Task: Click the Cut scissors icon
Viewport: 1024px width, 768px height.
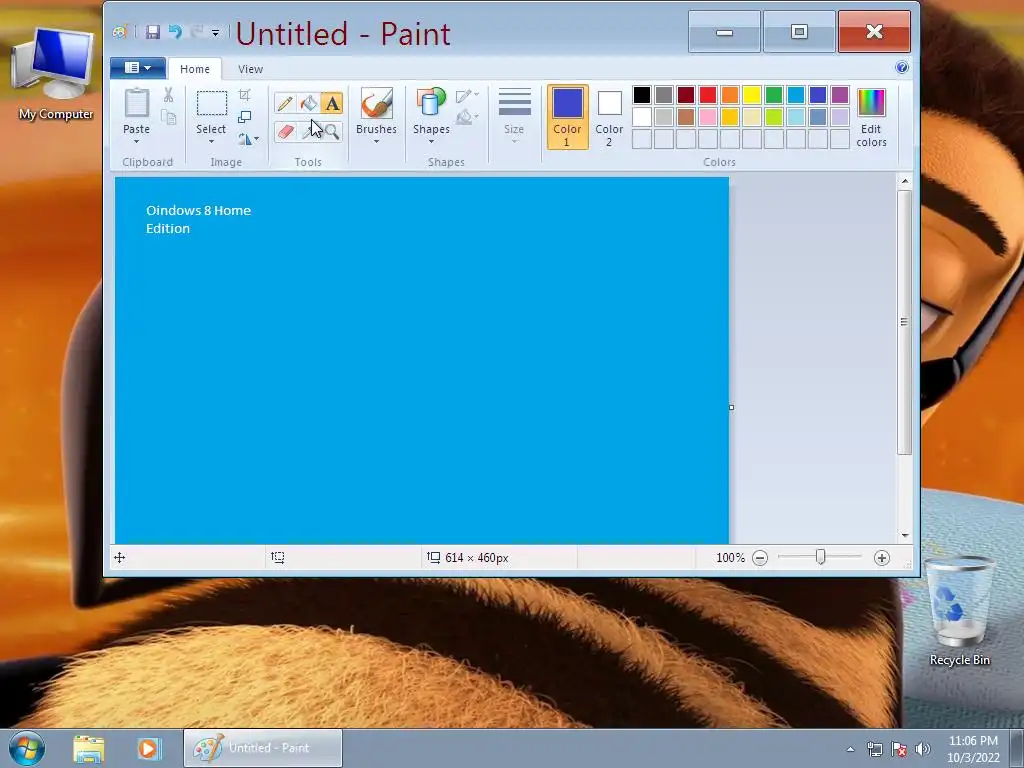Action: (x=168, y=95)
